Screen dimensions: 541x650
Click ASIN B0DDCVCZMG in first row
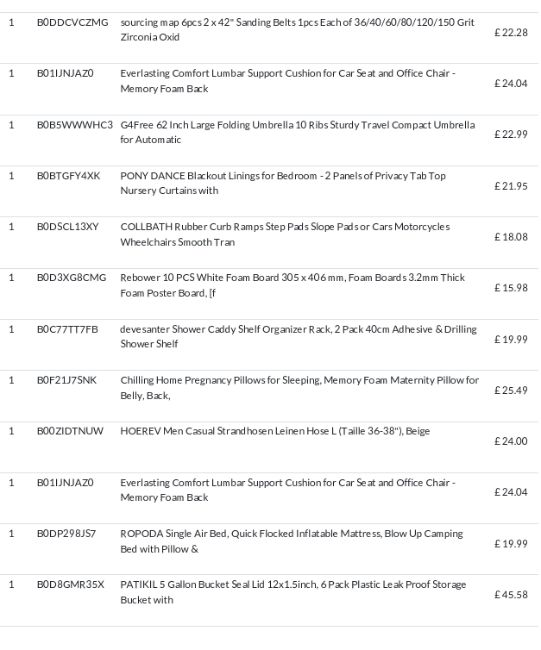(x=73, y=22)
